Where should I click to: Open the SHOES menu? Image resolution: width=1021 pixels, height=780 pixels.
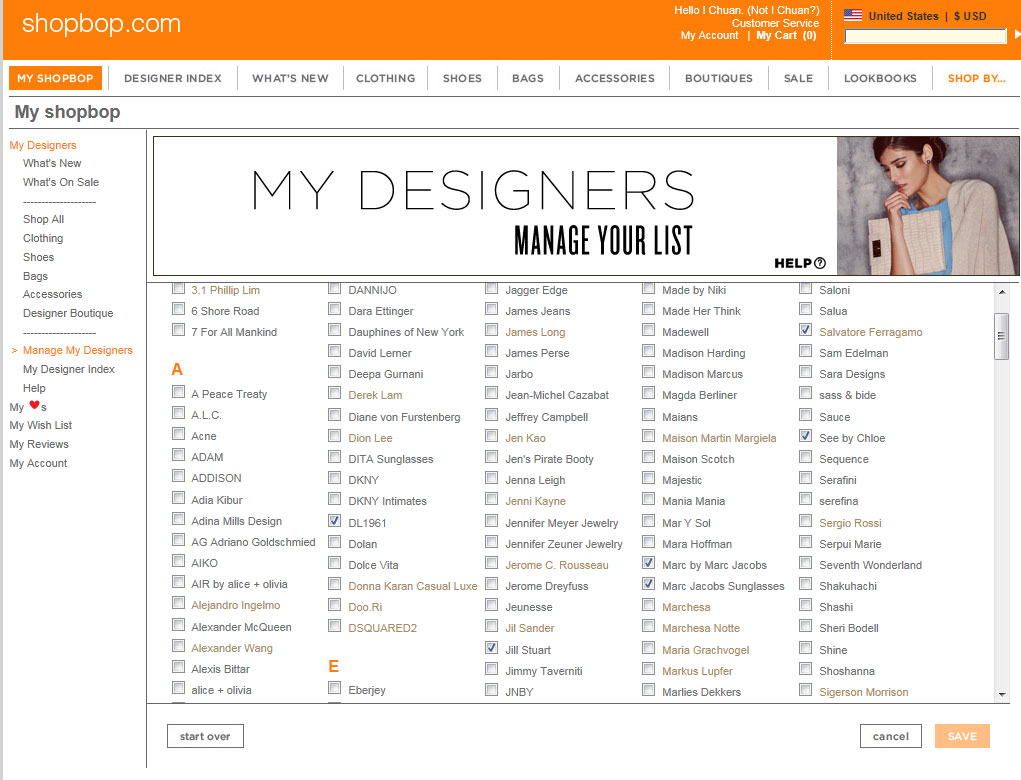coord(462,78)
